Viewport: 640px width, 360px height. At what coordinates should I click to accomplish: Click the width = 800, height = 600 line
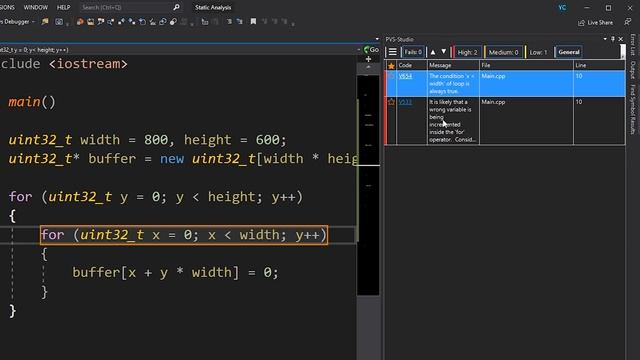click(x=147, y=140)
